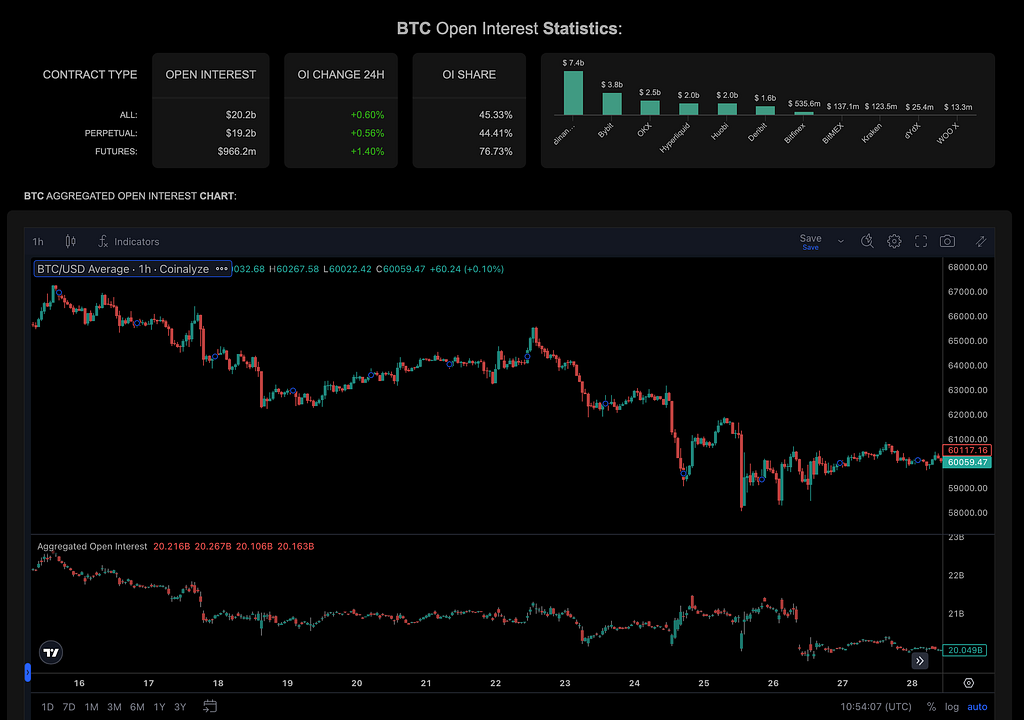
Task: Expand the left side panel handle
Action: (27, 672)
